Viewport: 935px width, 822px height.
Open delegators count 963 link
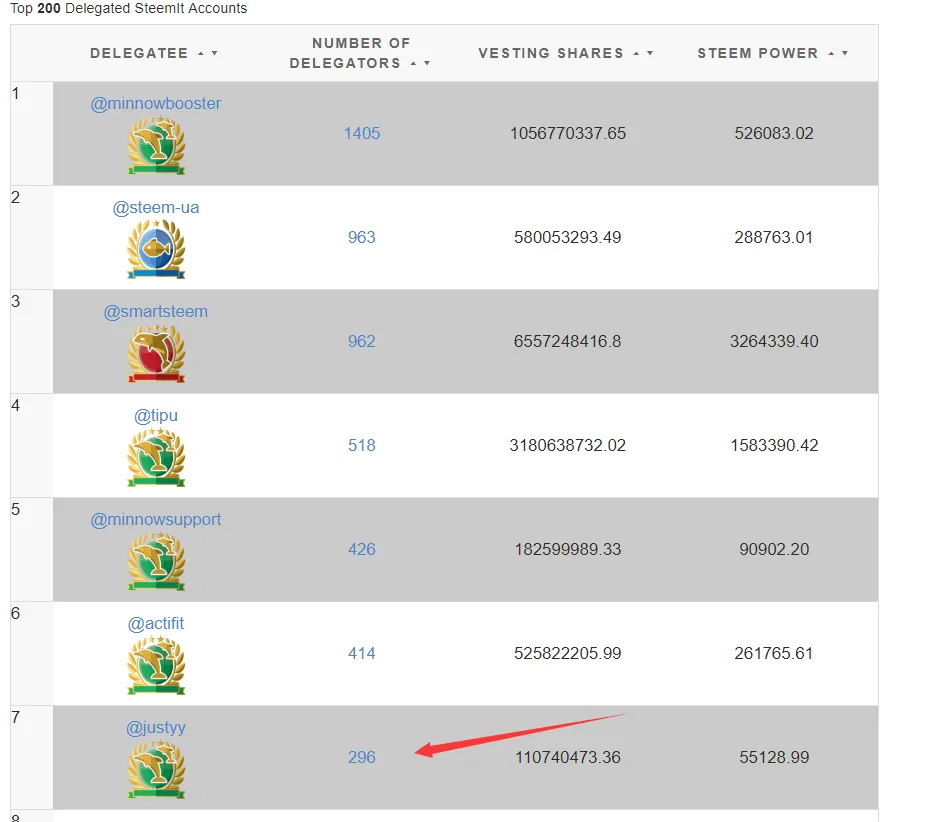coord(362,237)
